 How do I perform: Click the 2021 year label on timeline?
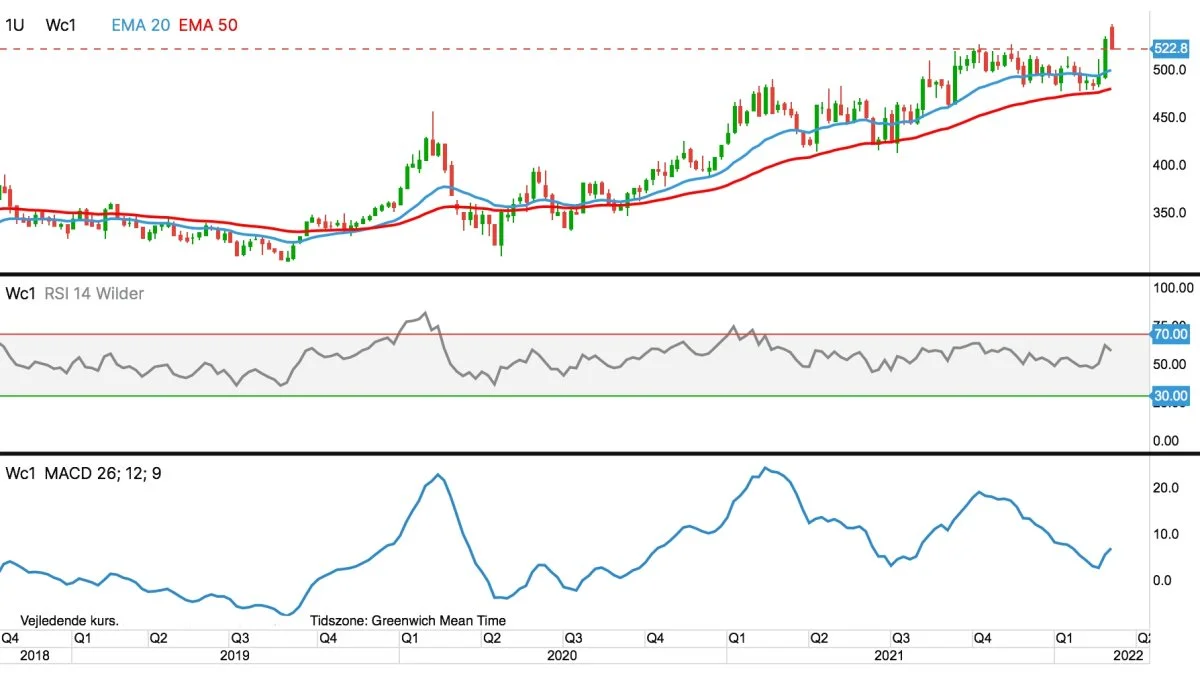point(889,656)
